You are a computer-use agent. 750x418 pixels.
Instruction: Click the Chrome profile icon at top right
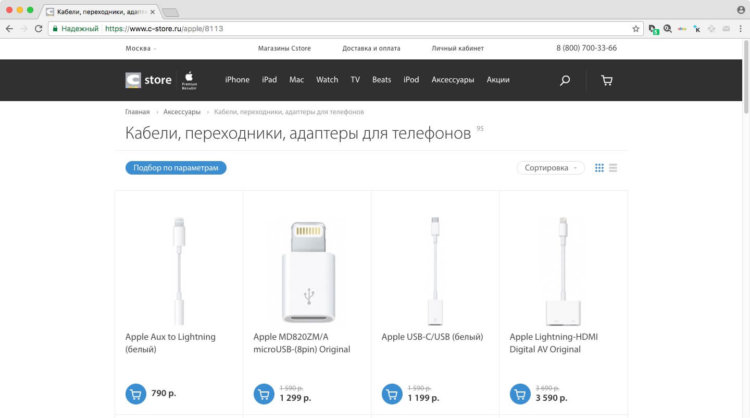(x=741, y=10)
